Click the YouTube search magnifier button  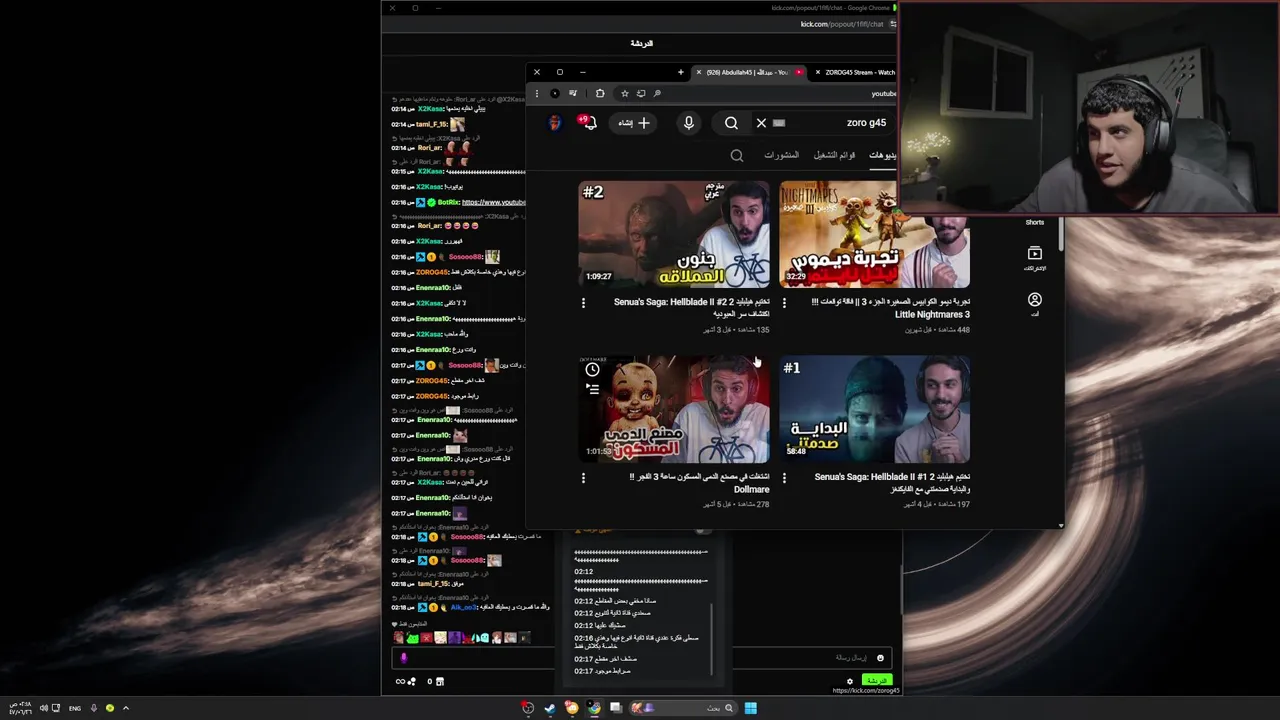tap(731, 123)
